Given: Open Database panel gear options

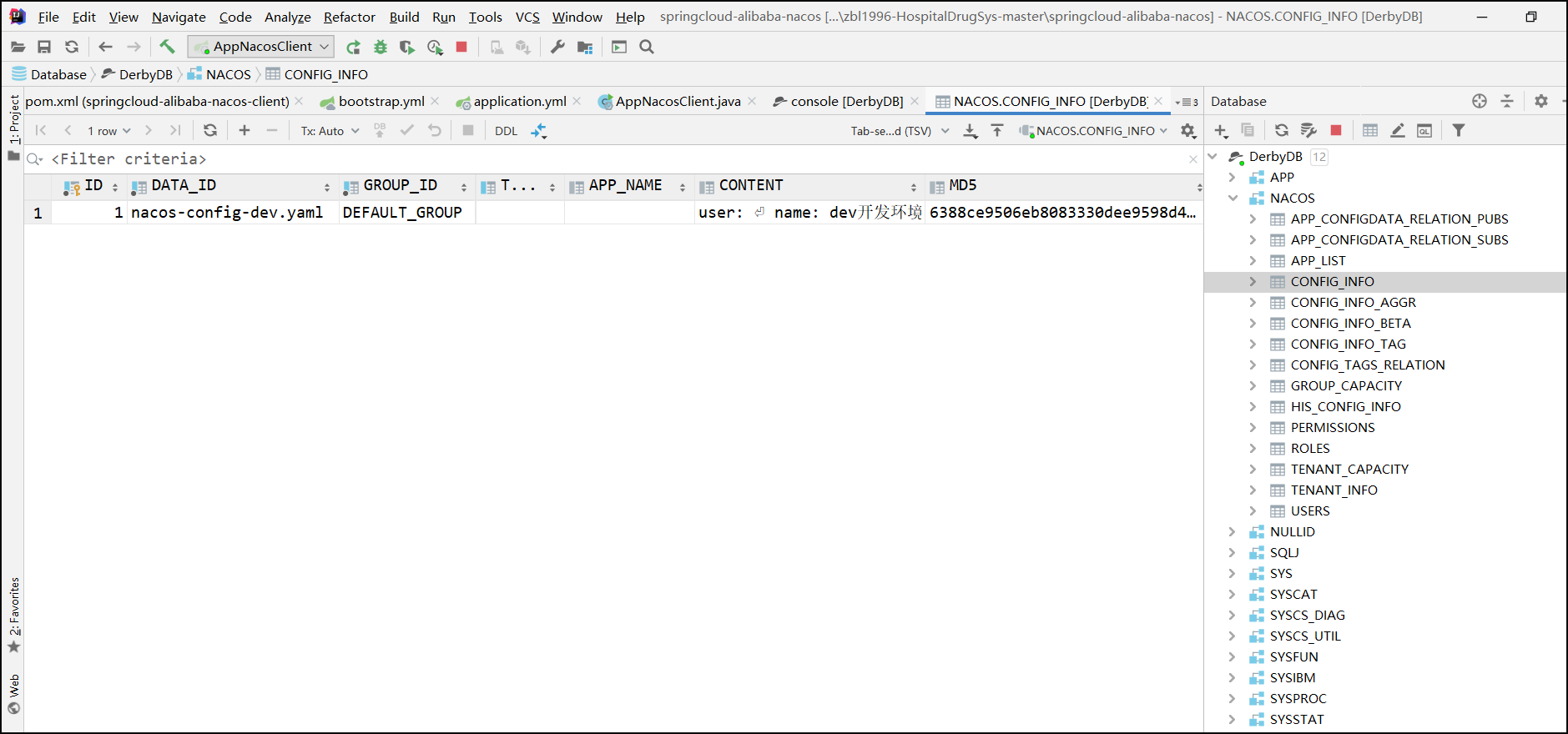Looking at the screenshot, I should [1541, 101].
